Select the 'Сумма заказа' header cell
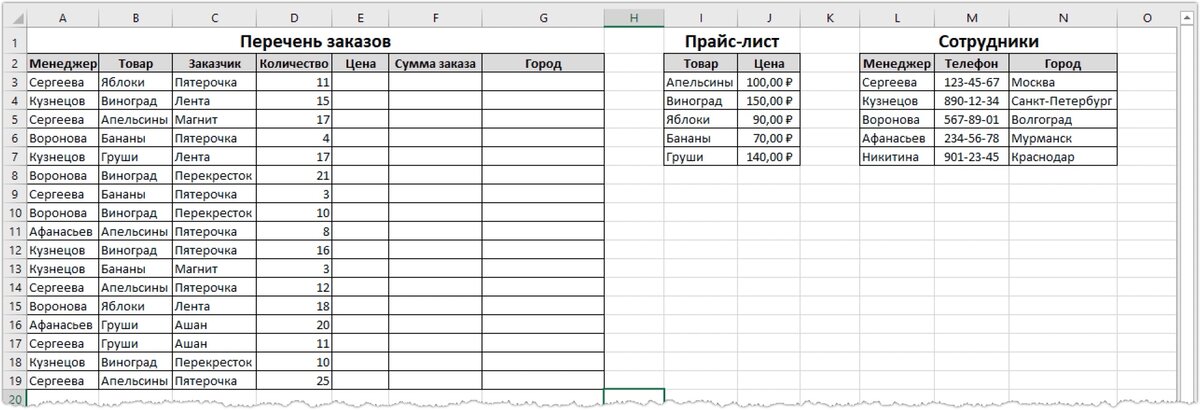 436,64
